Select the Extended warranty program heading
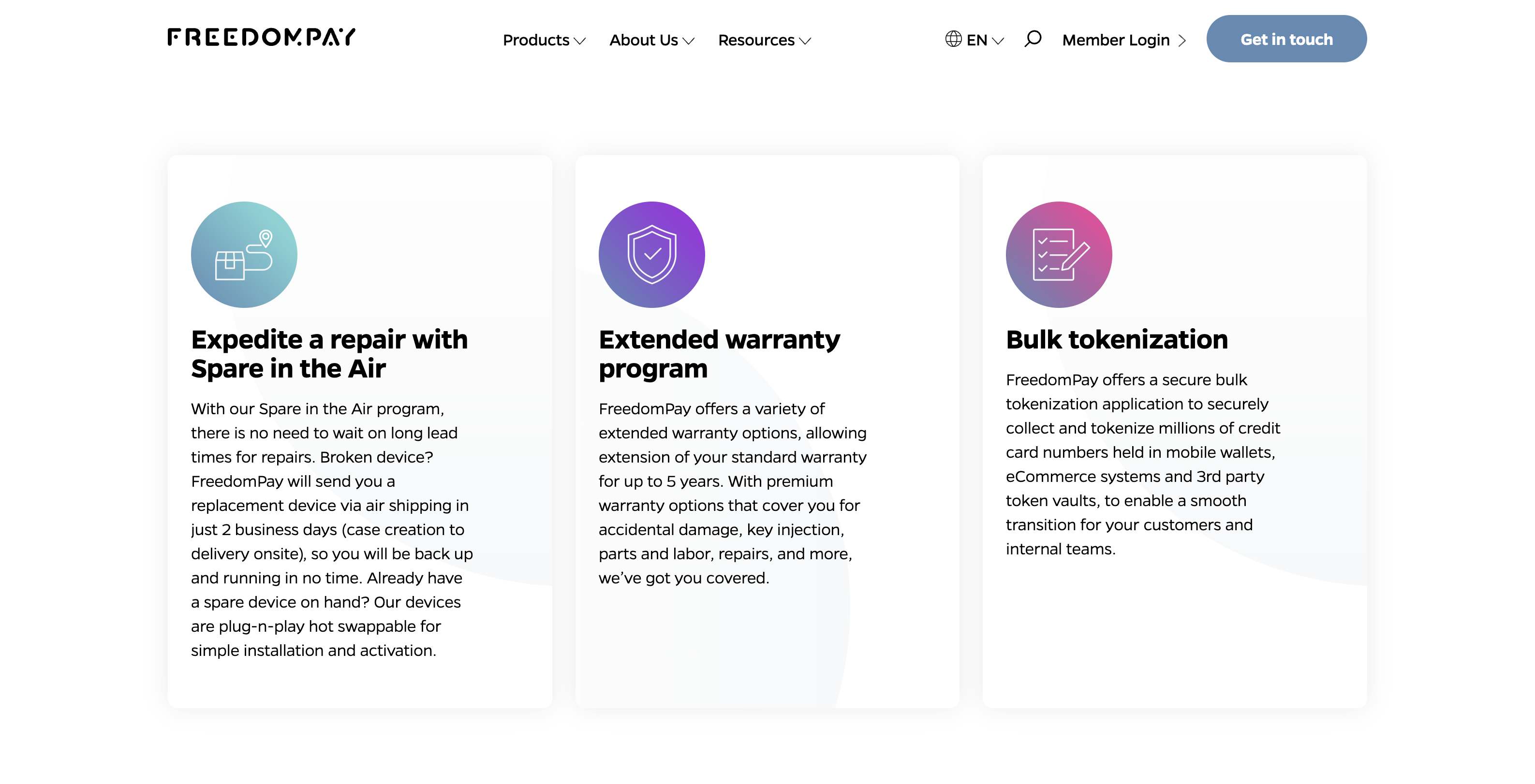 719,353
